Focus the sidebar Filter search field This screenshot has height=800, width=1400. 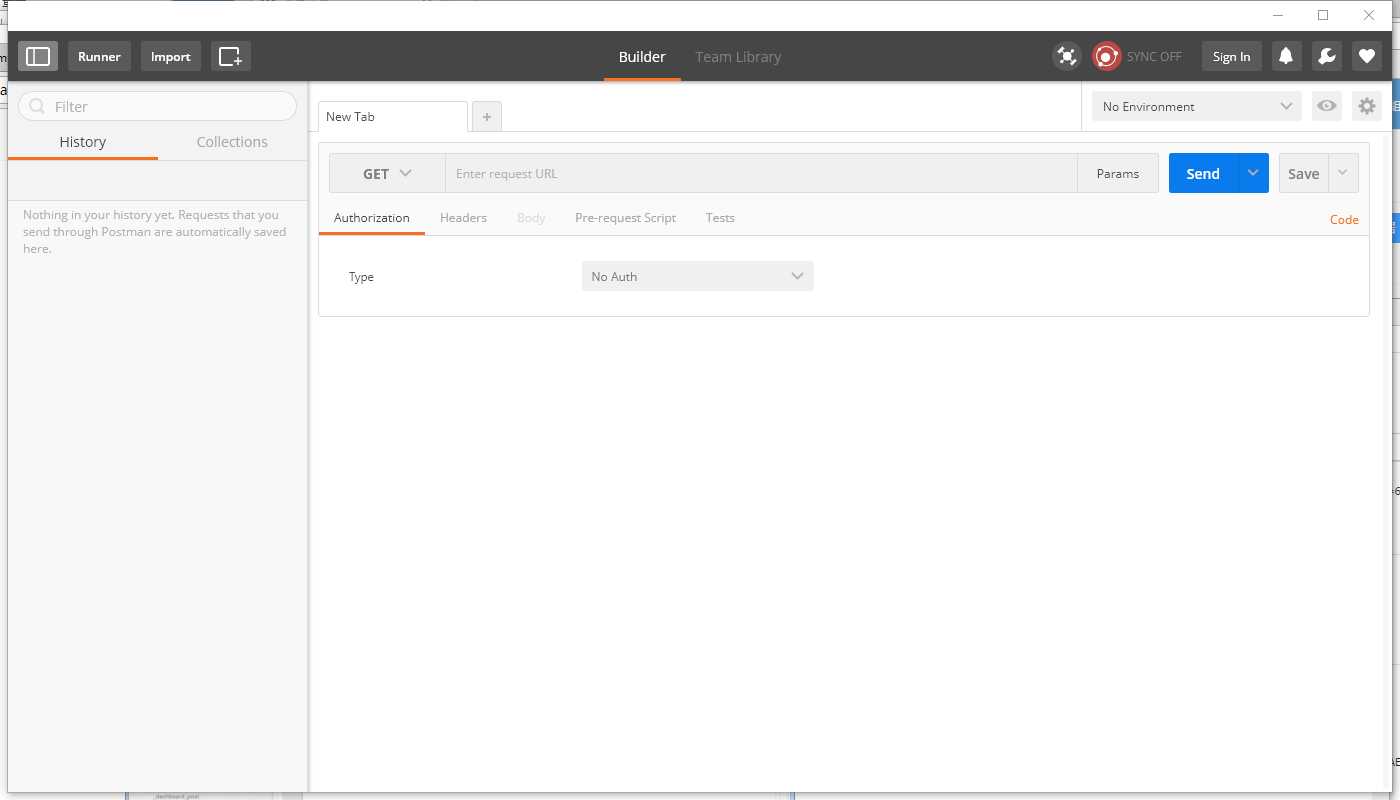[157, 106]
